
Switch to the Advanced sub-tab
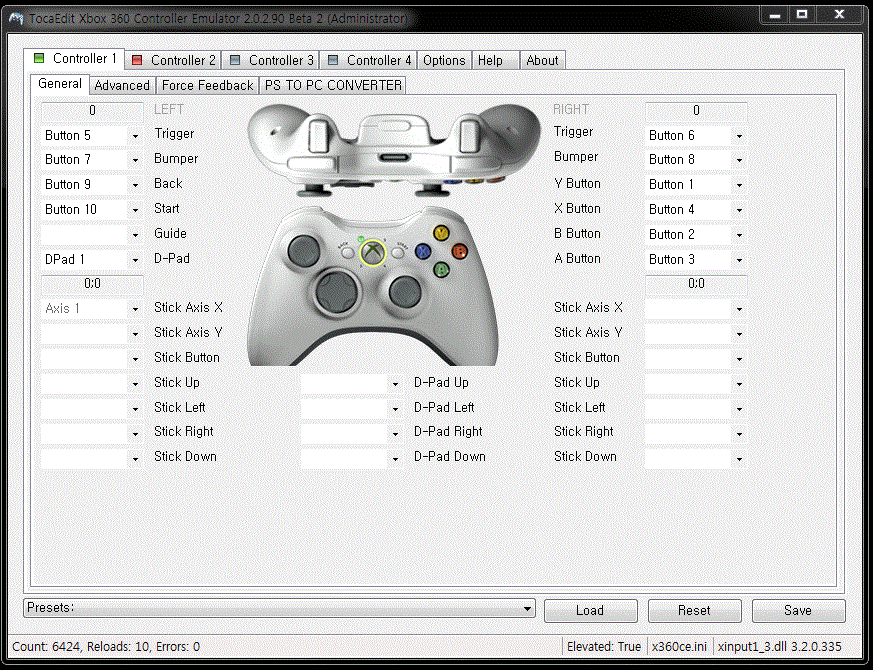click(x=122, y=85)
